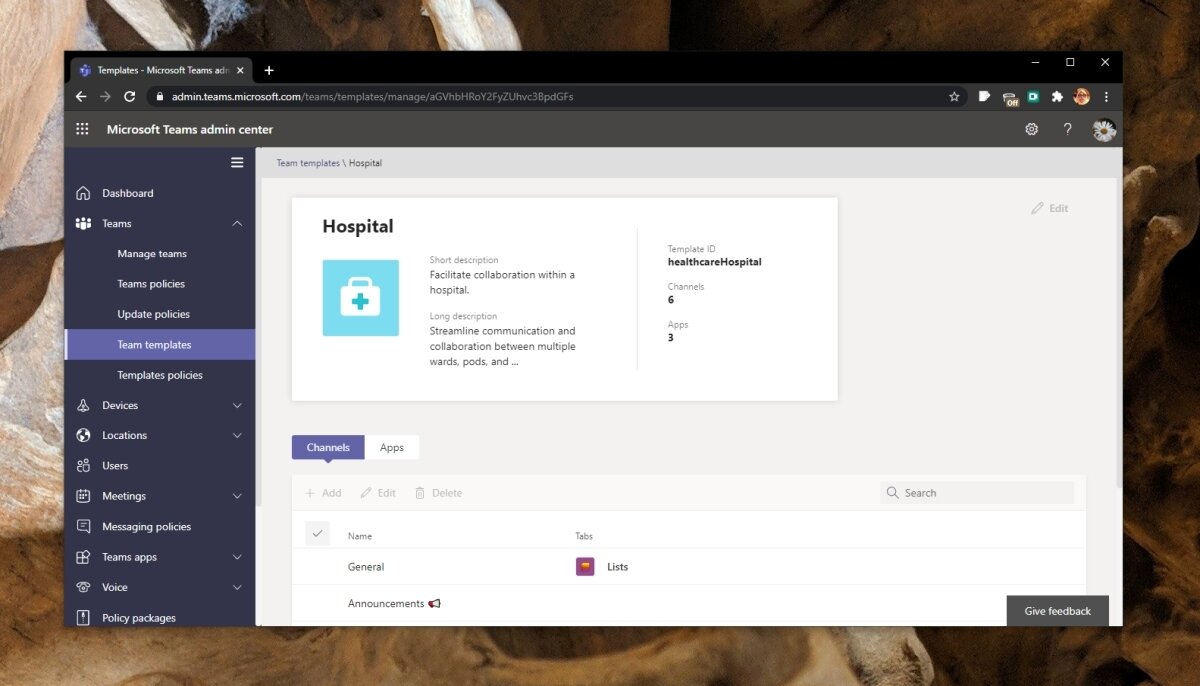Click the Give feedback button

tap(1057, 610)
